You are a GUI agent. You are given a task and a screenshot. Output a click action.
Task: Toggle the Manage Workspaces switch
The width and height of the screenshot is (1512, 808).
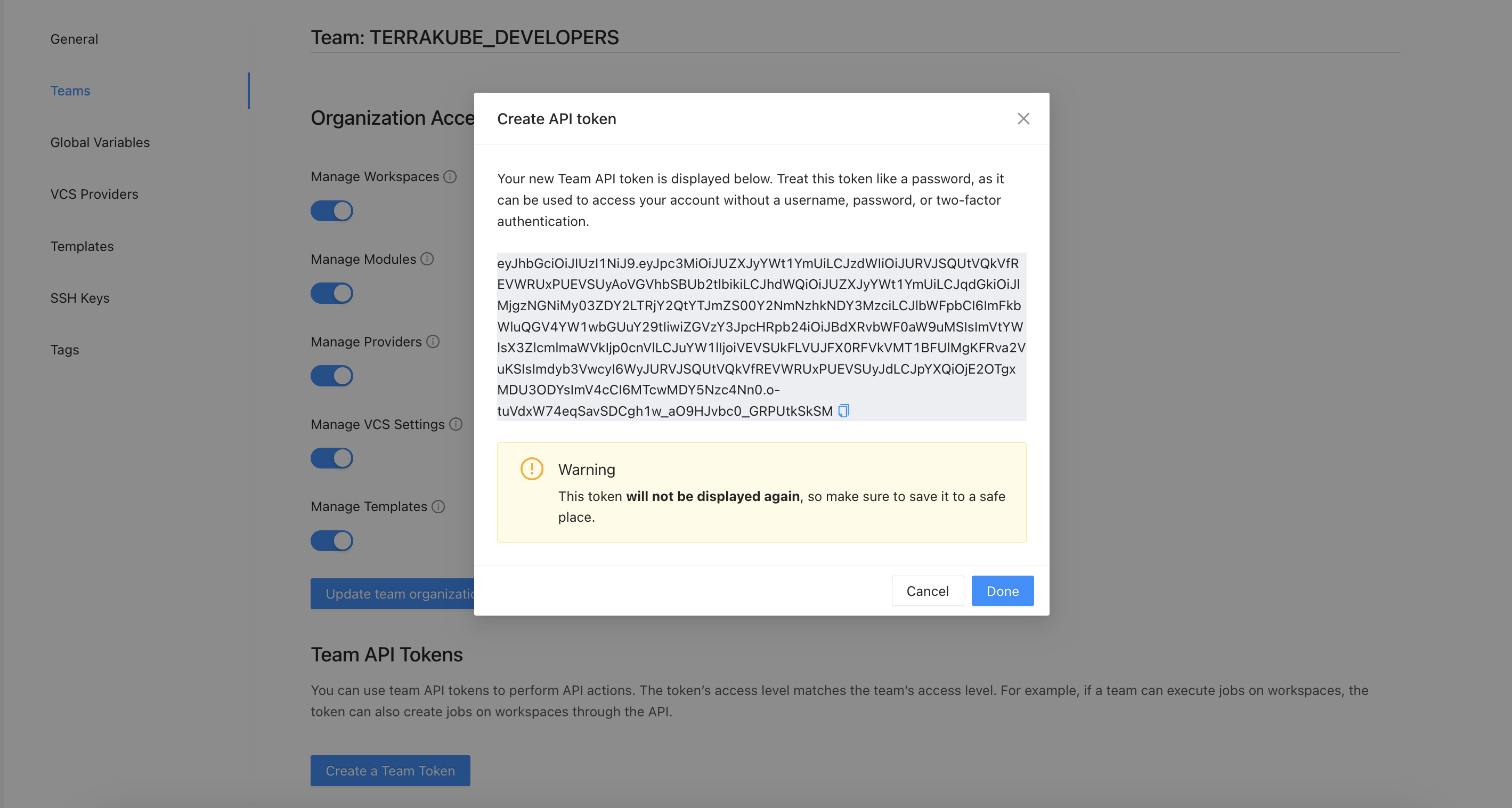click(x=331, y=211)
